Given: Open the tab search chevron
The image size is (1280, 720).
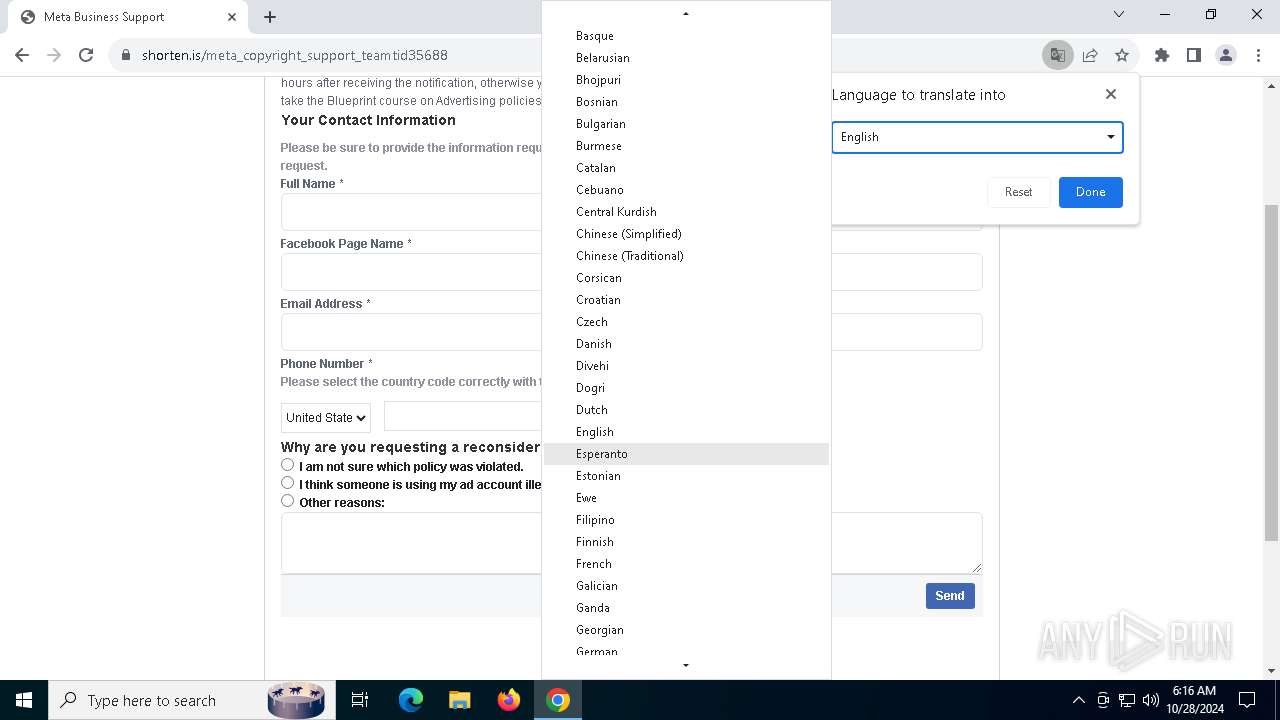Looking at the screenshot, I should (x=1119, y=14).
